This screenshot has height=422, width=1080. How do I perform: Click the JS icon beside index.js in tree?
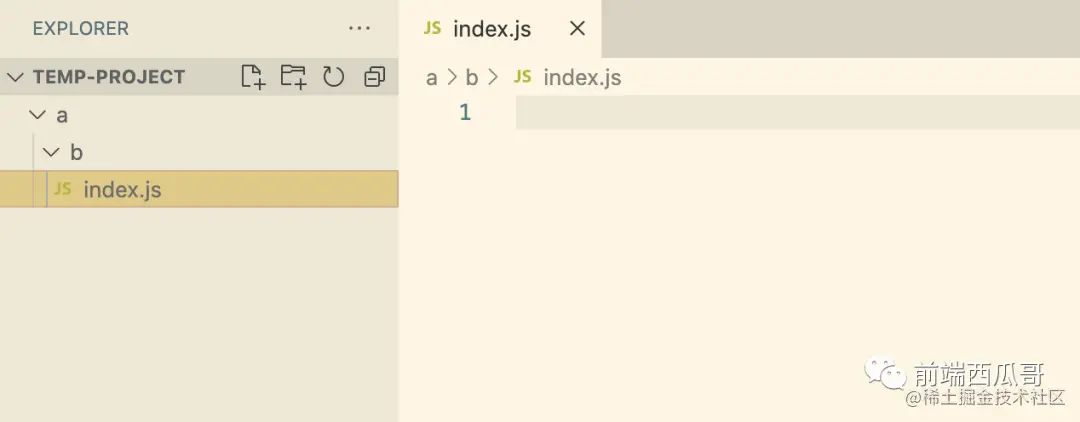tap(63, 189)
